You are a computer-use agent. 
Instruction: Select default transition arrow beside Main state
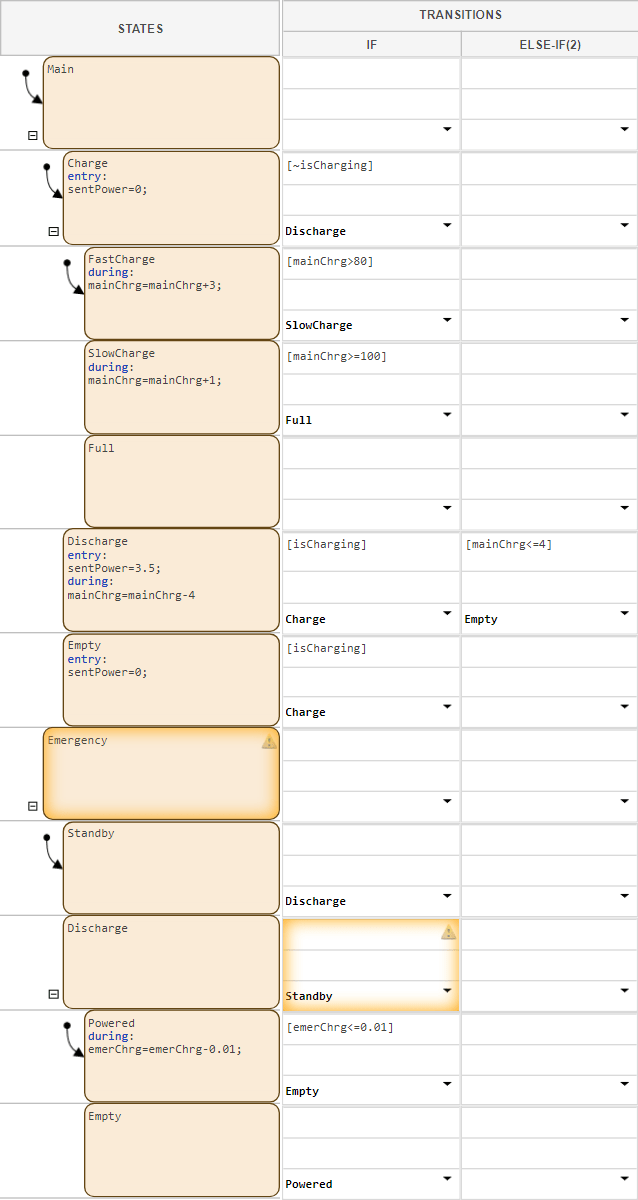pos(32,88)
